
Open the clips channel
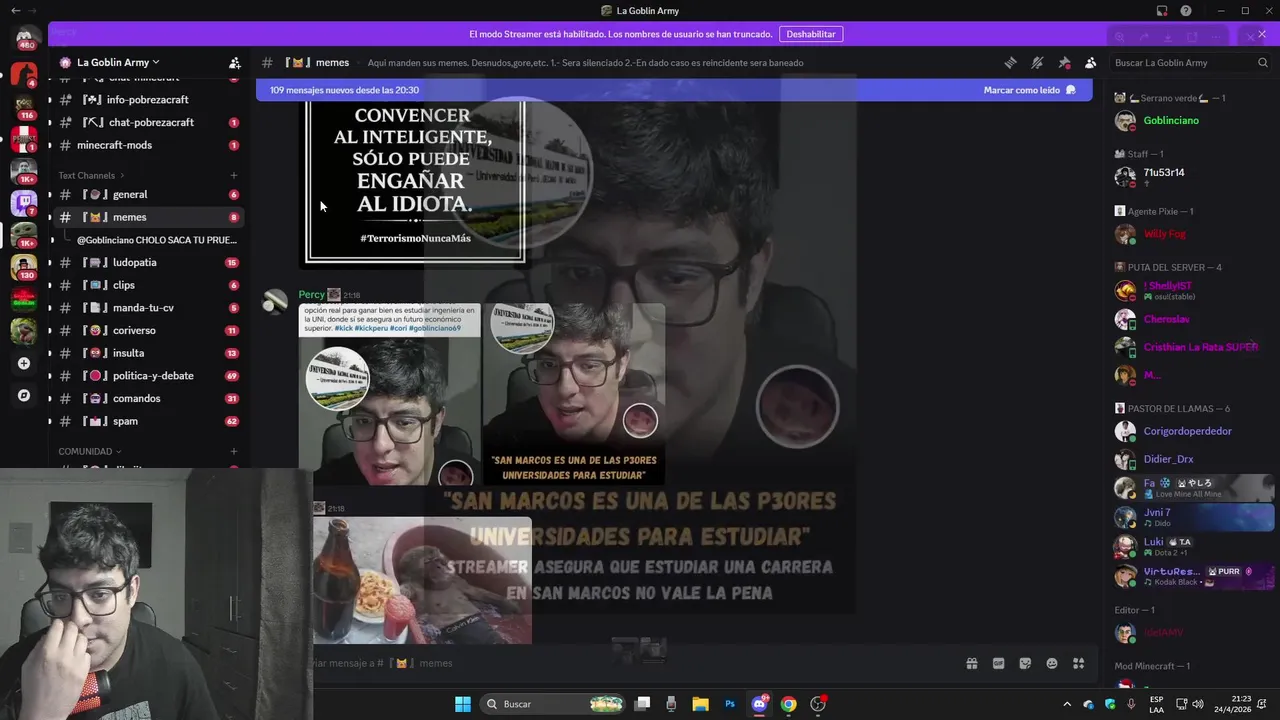pyautogui.click(x=148, y=285)
